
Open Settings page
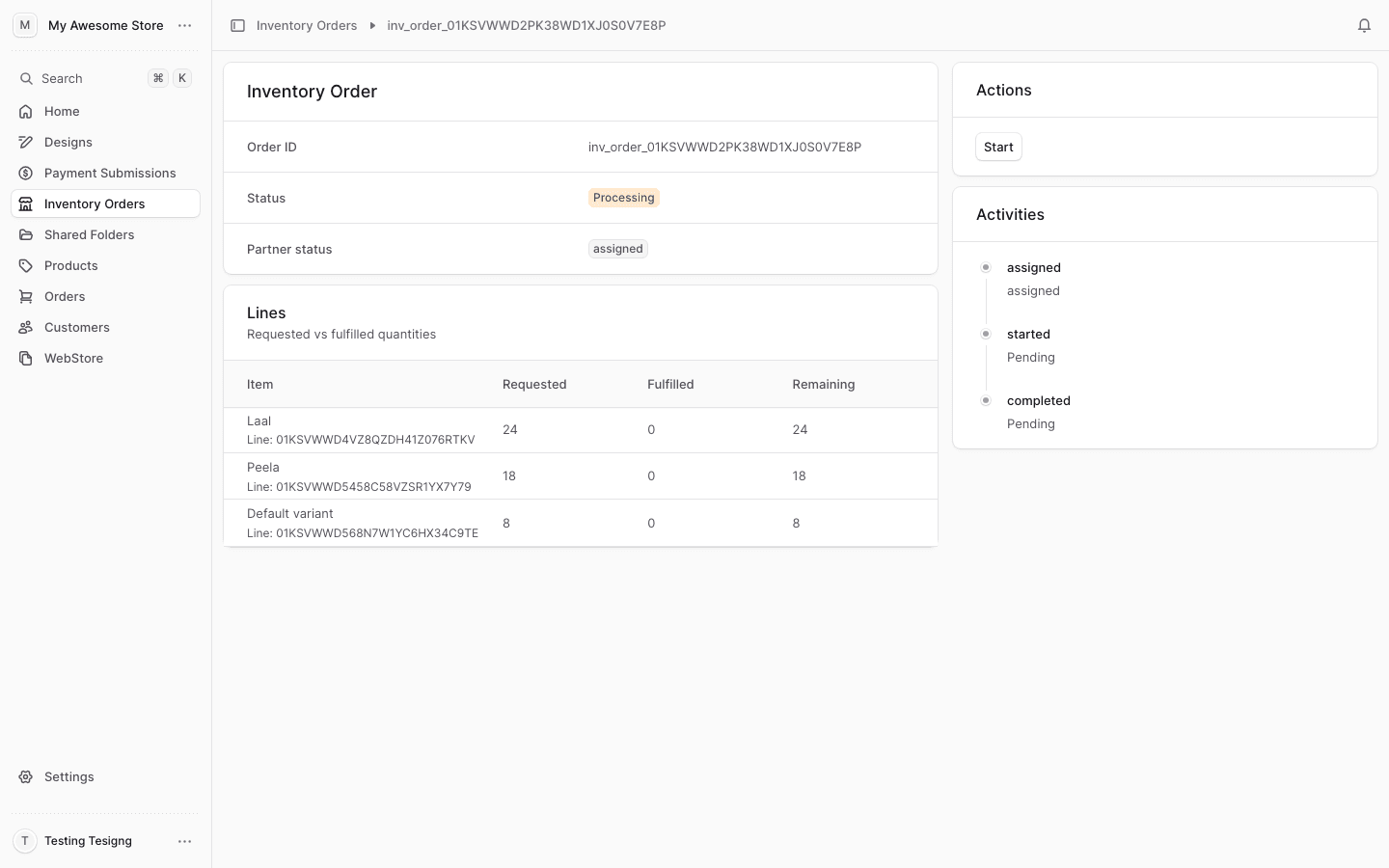click(106, 777)
